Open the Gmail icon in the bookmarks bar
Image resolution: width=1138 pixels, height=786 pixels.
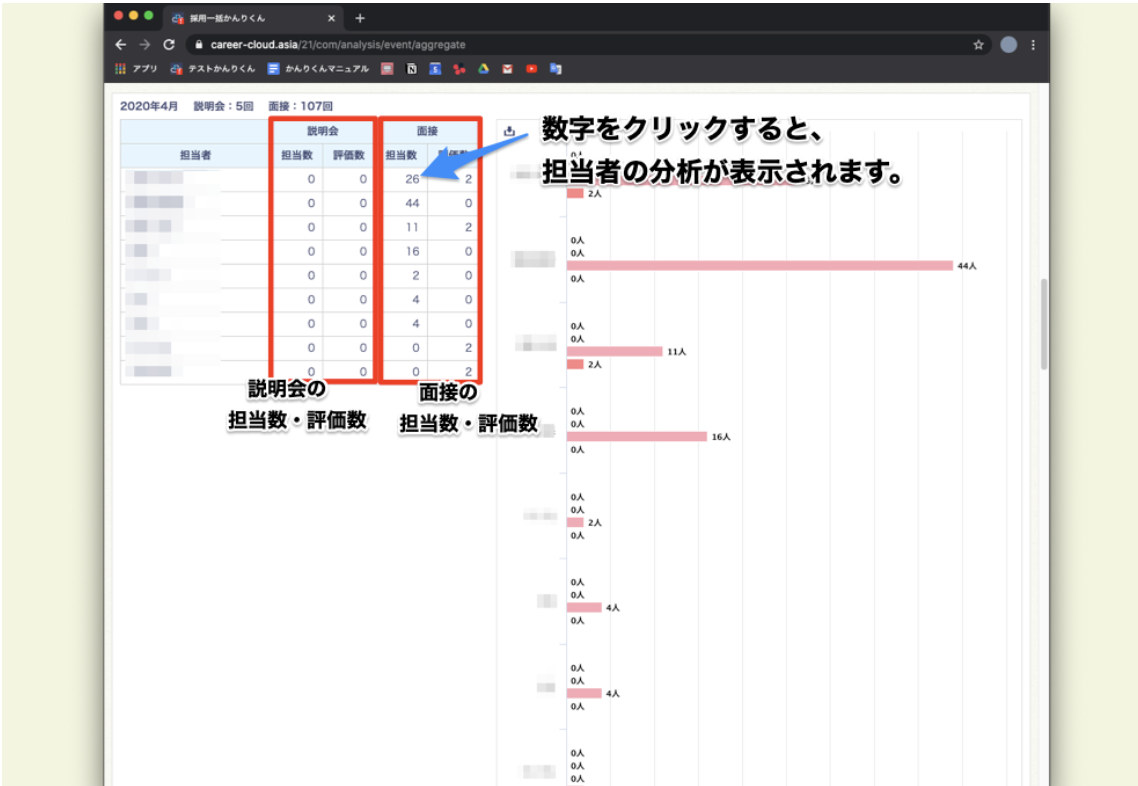[507, 69]
